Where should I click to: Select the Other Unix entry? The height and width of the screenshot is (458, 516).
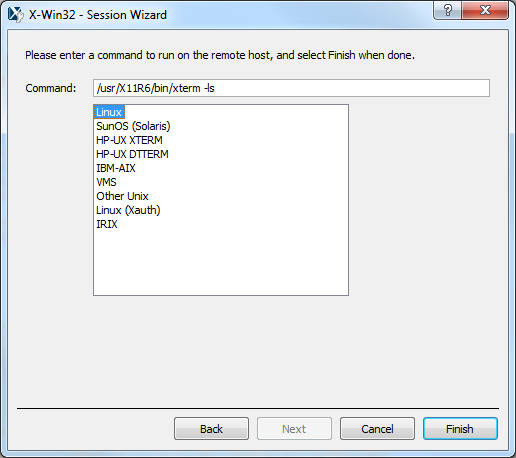pyautogui.click(x=122, y=196)
